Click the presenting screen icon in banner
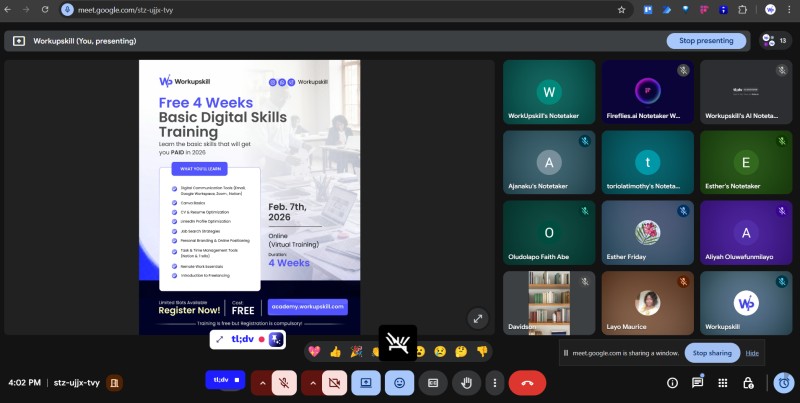800x403 pixels. tap(19, 41)
